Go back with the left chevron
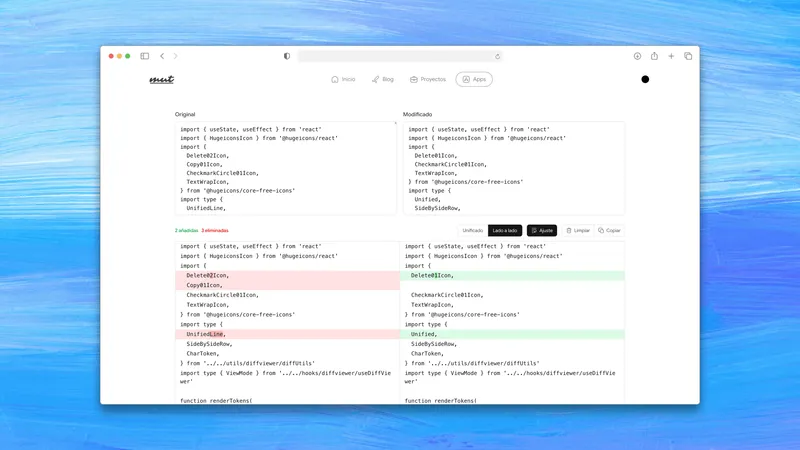800x450 pixels. click(162, 56)
